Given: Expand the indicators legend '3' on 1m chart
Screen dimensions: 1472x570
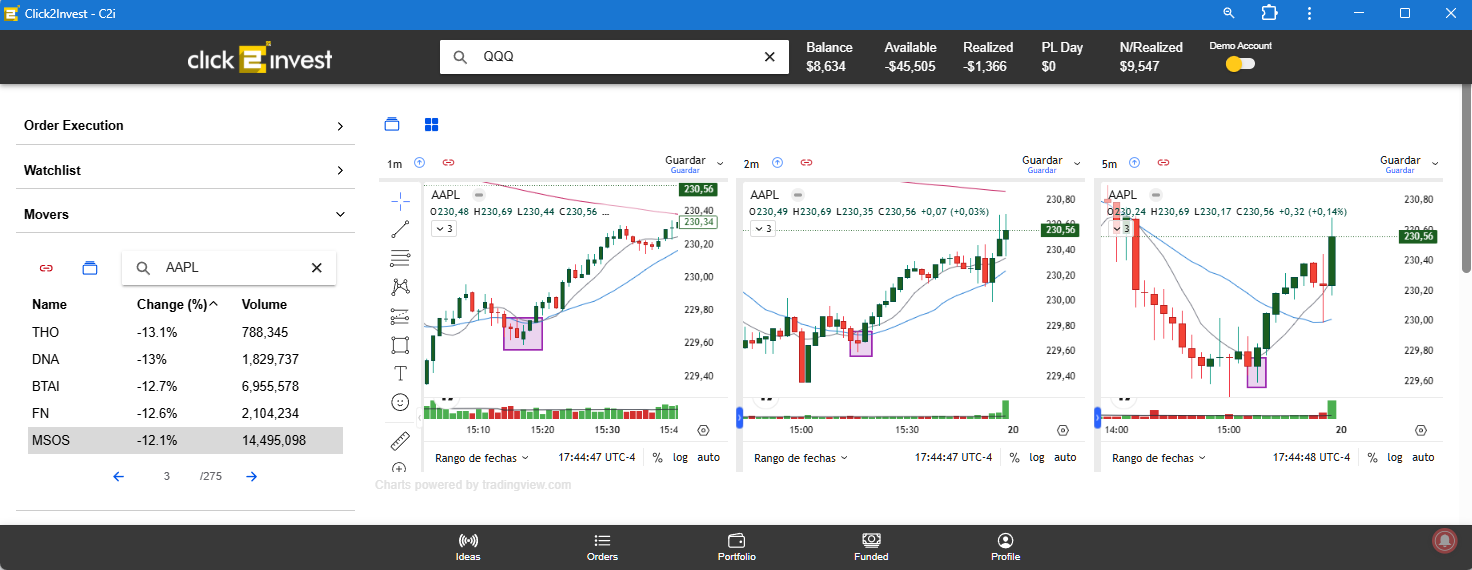Looking at the screenshot, I should tap(444, 229).
